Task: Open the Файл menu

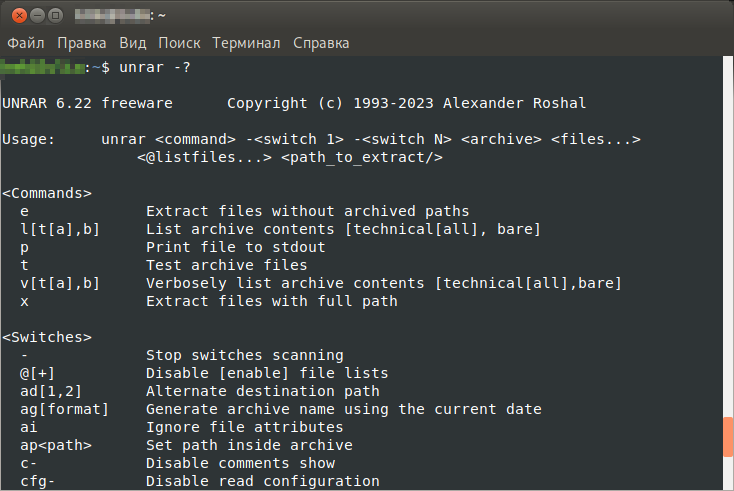Action: (26, 43)
